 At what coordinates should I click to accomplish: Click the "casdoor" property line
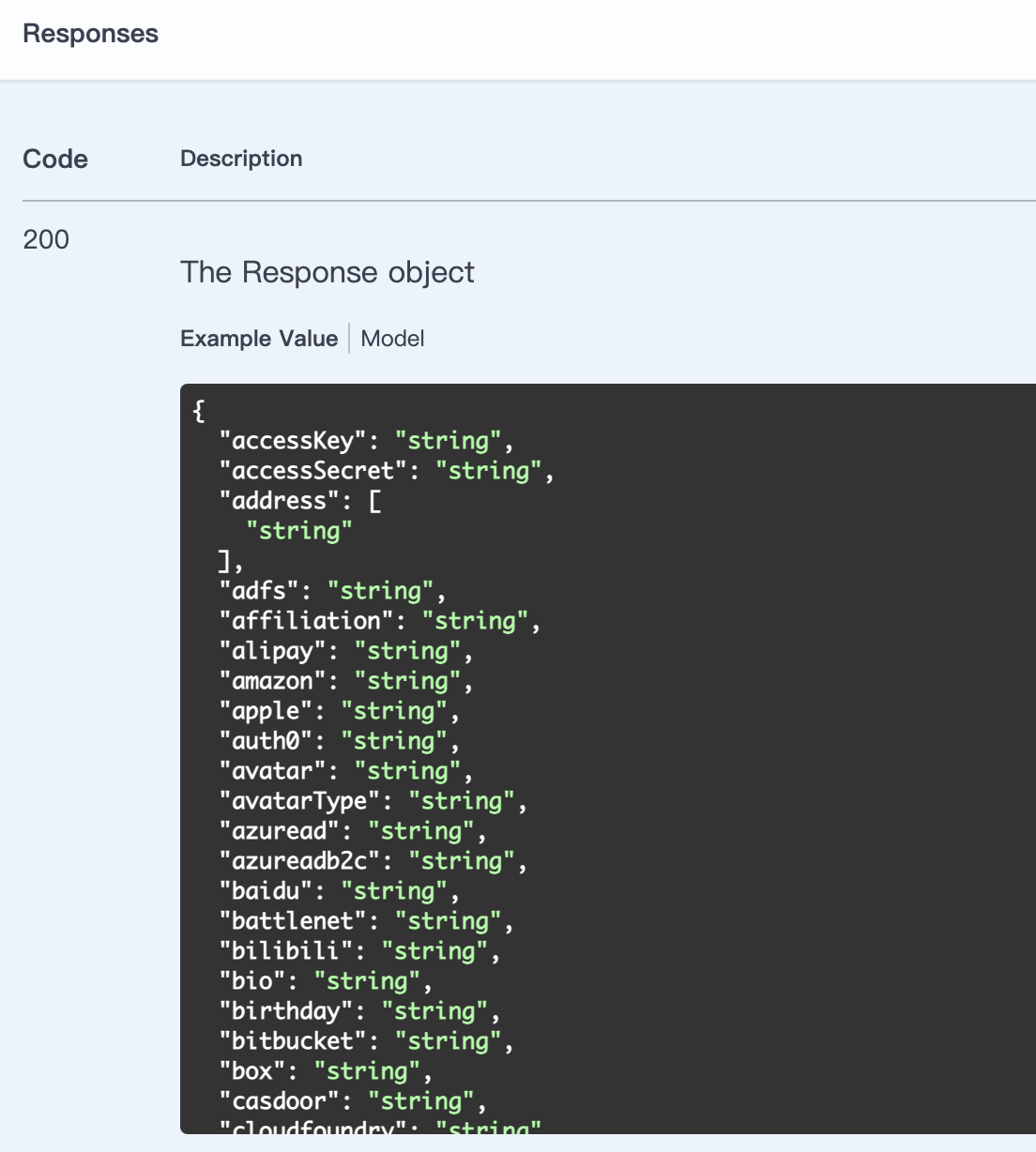pyautogui.click(x=352, y=1101)
